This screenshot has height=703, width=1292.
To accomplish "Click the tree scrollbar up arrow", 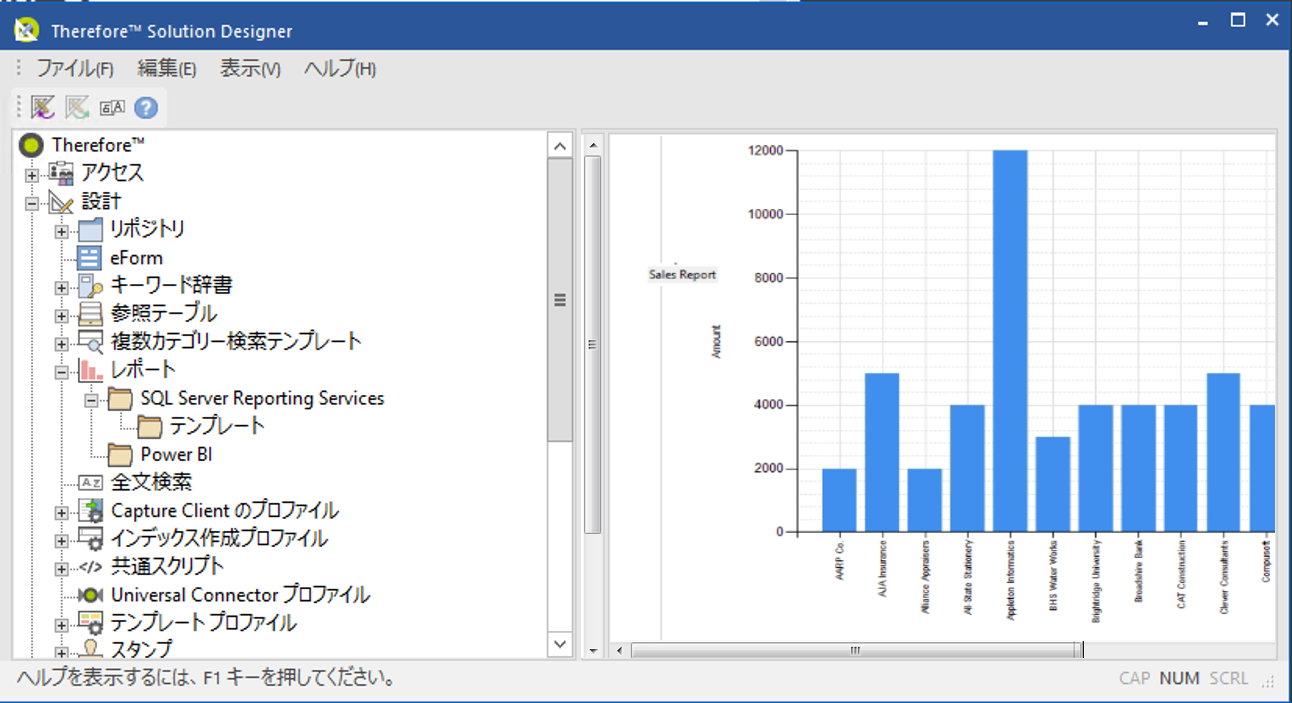I will [560, 146].
